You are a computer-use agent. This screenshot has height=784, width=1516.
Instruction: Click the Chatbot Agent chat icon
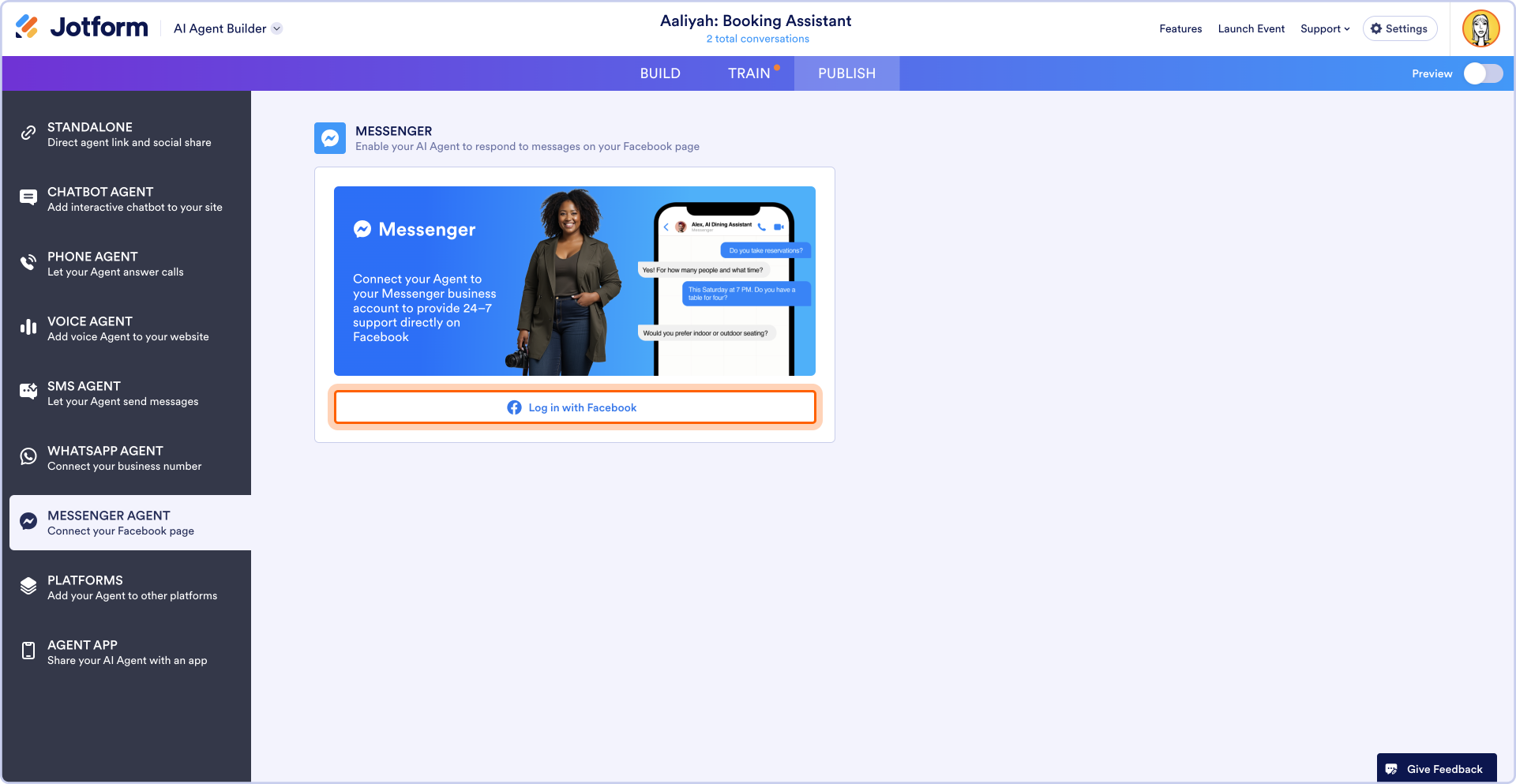coord(28,198)
